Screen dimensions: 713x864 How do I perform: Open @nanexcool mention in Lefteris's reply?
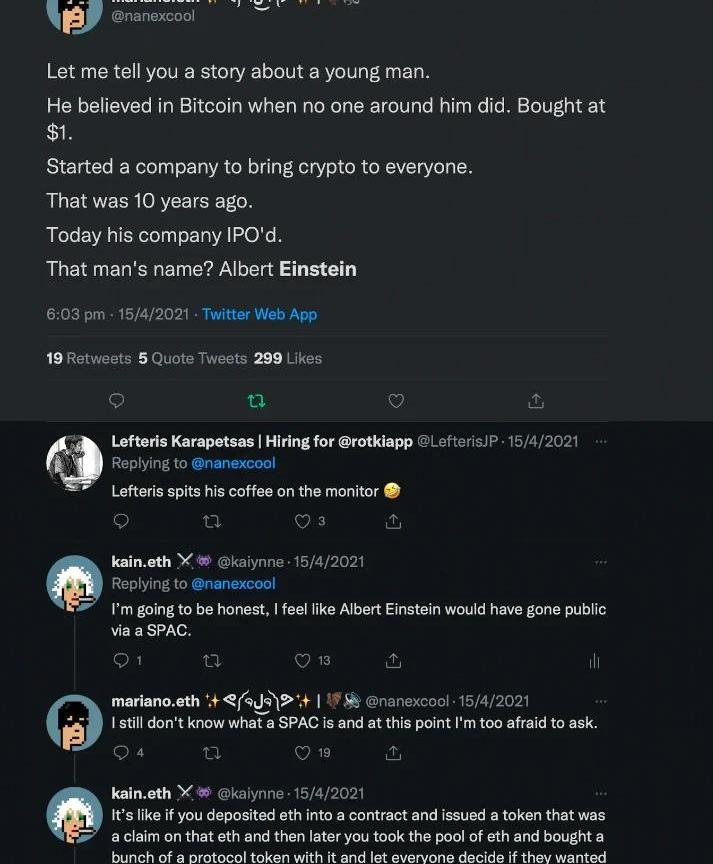(x=233, y=463)
